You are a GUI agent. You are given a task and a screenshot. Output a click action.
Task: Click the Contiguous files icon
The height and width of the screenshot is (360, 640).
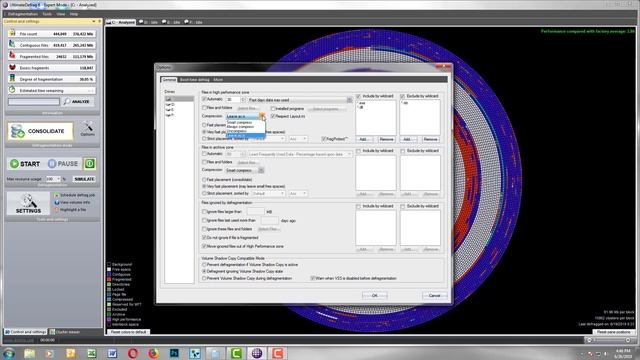click(x=12, y=45)
